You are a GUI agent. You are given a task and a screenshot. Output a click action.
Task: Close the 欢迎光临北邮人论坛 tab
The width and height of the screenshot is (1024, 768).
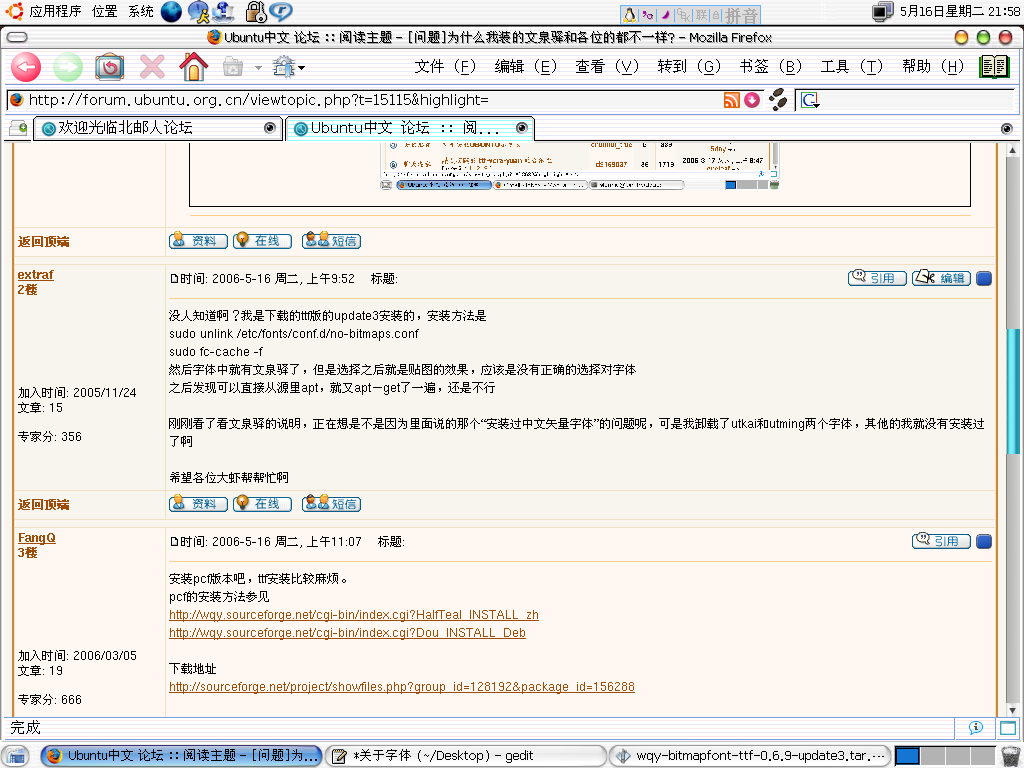tap(269, 127)
